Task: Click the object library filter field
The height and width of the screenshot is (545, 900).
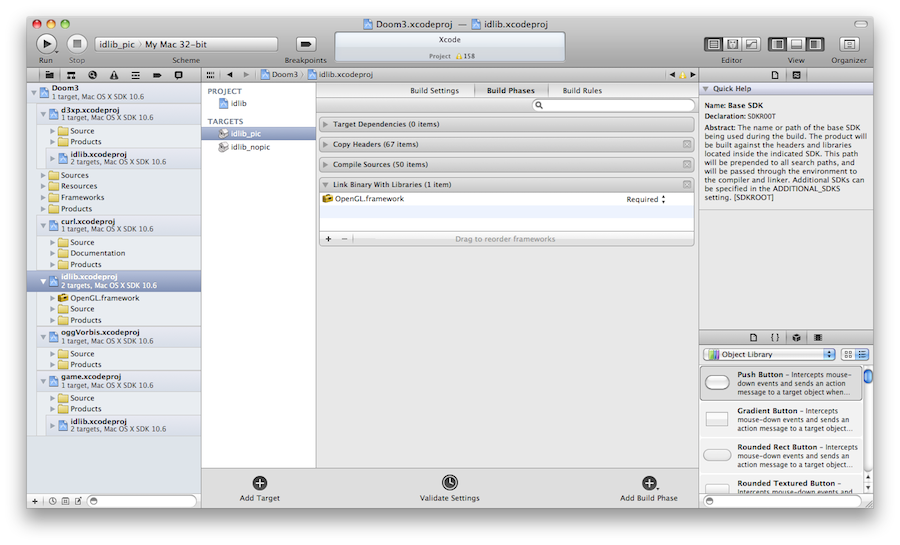Action: click(x=784, y=501)
